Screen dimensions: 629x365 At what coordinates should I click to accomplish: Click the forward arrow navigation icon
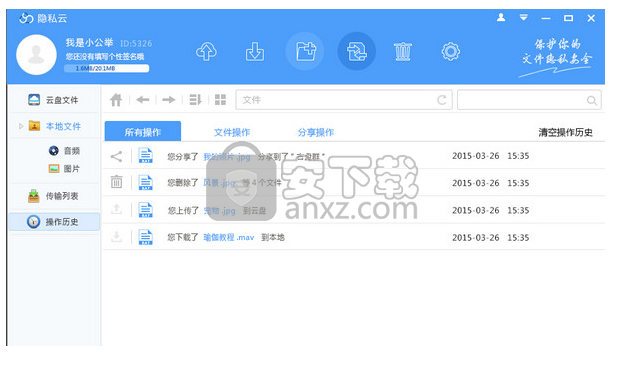pyautogui.click(x=169, y=99)
